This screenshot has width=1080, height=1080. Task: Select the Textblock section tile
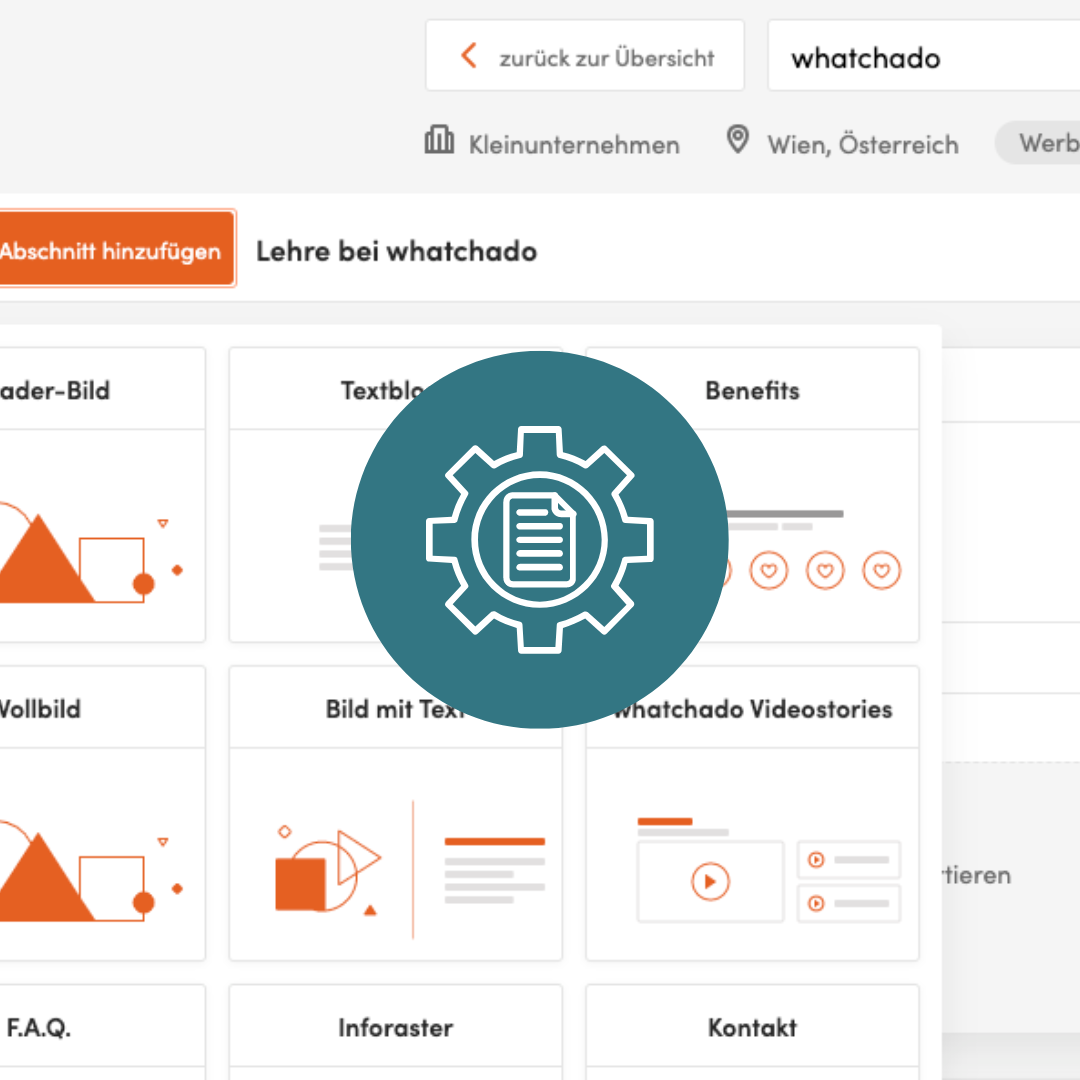[395, 390]
